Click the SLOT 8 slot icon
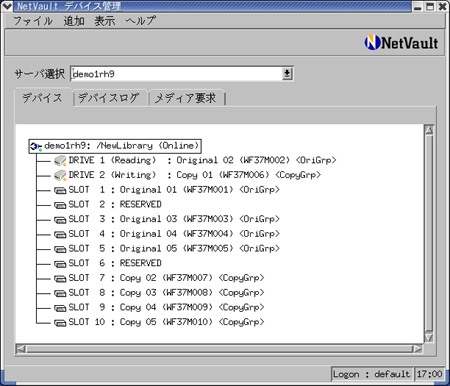Image resolution: width=450 pixels, height=386 pixels. point(60,293)
